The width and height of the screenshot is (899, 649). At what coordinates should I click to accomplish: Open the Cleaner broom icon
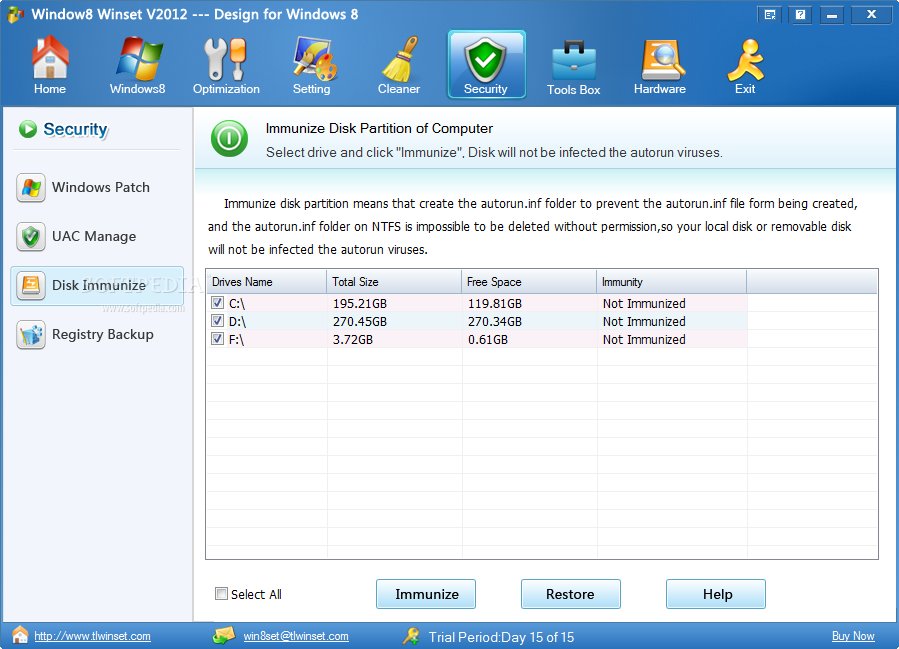[x=400, y=58]
